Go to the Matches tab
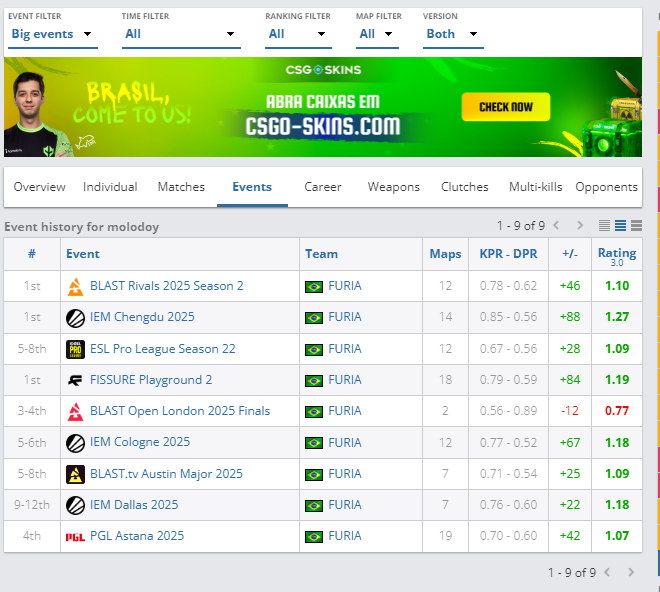660x592 pixels. [x=181, y=187]
